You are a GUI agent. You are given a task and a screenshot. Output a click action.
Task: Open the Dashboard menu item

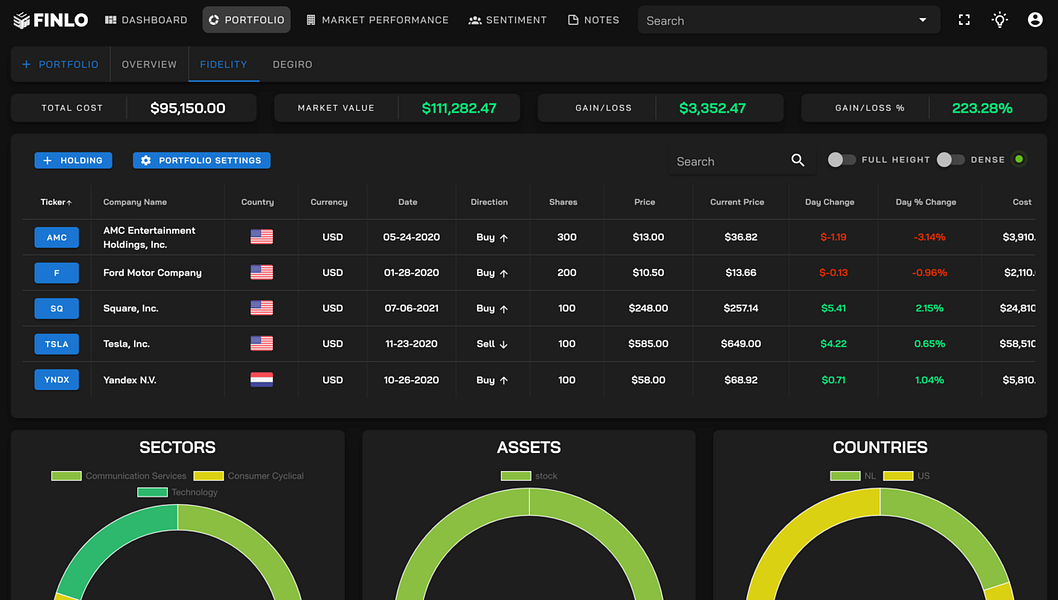pyautogui.click(x=146, y=20)
